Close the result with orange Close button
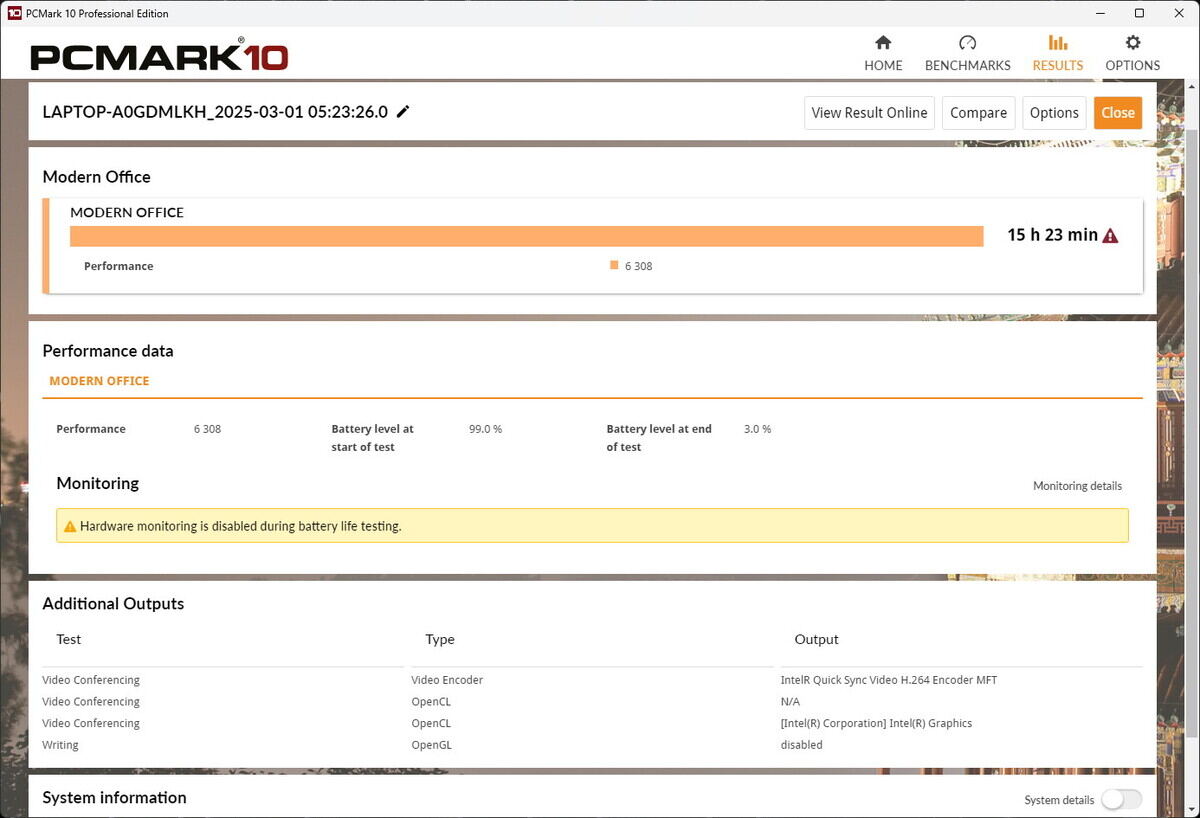 tap(1117, 113)
